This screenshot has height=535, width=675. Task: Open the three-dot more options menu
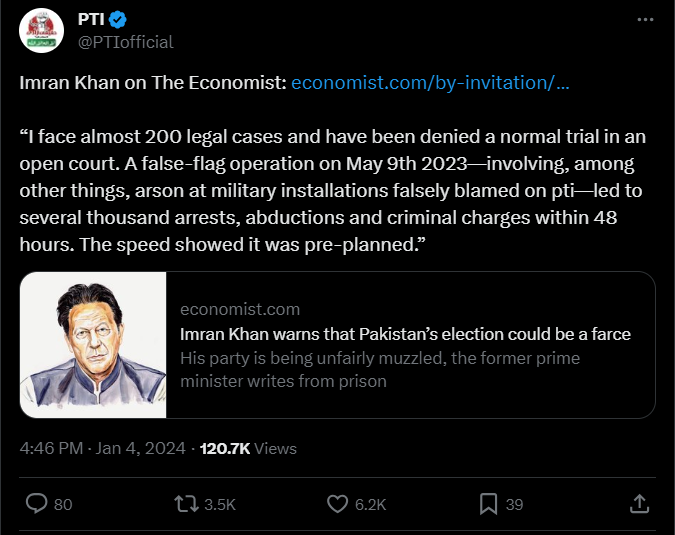[646, 21]
